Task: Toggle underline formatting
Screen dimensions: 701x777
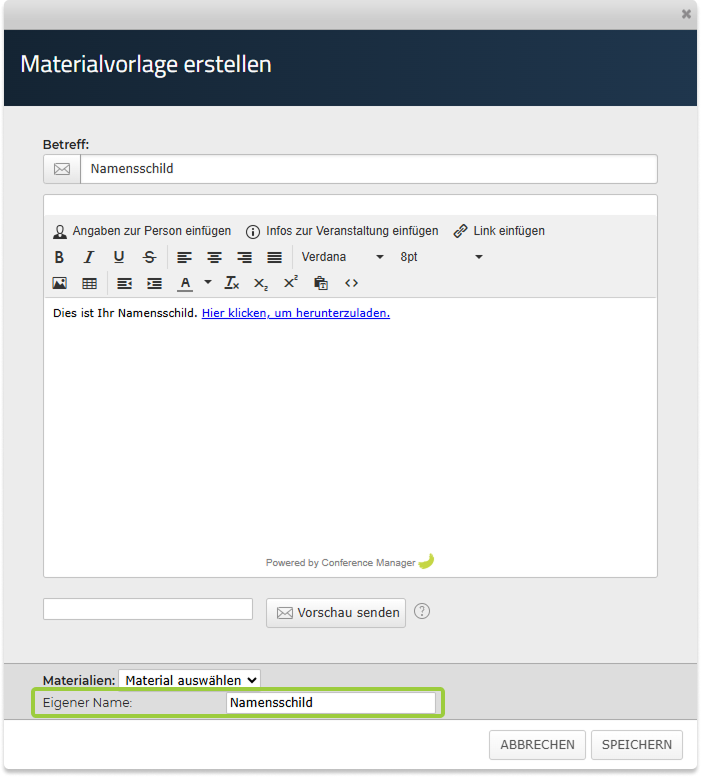Action: 119,257
